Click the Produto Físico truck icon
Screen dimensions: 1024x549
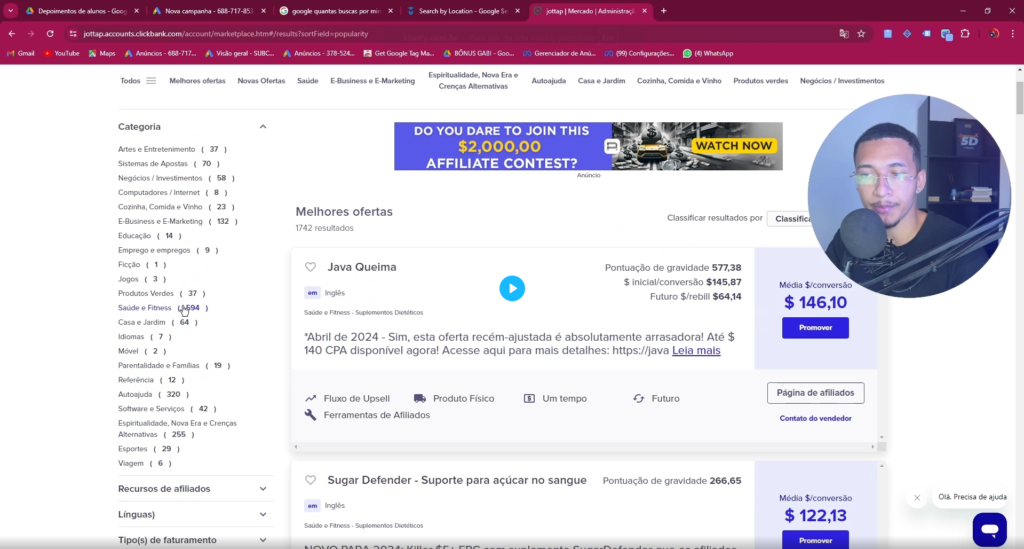click(x=420, y=398)
